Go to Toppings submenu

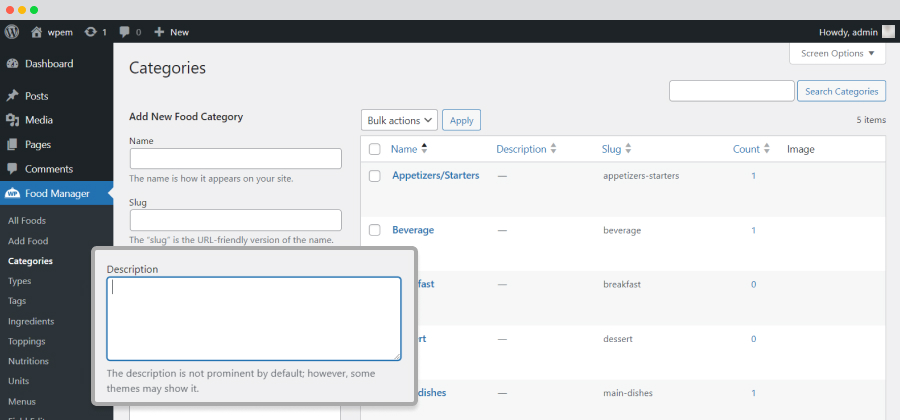pos(26,341)
